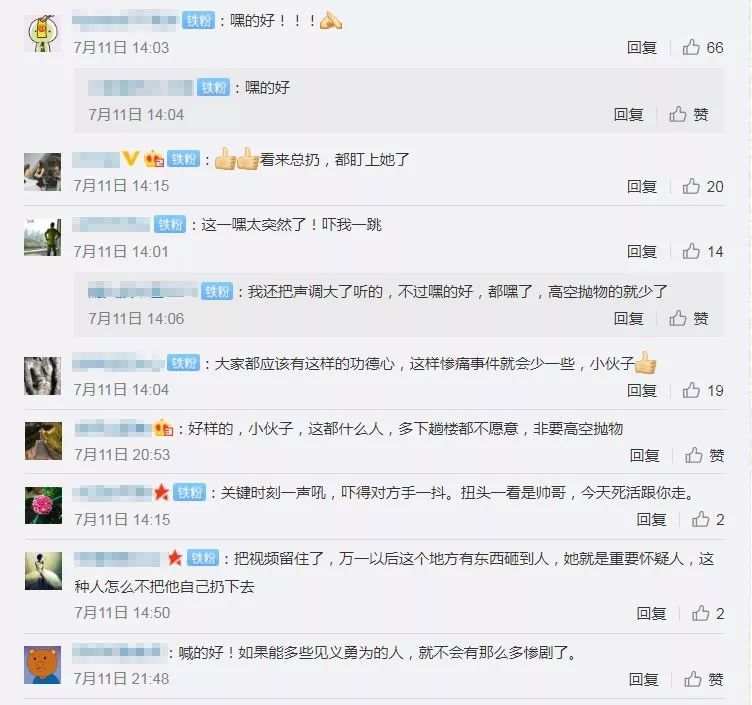Click 7月11日 14:15 timestamp under 关键时刻 comment
Image resolution: width=752 pixels, height=705 pixels.
(122, 519)
